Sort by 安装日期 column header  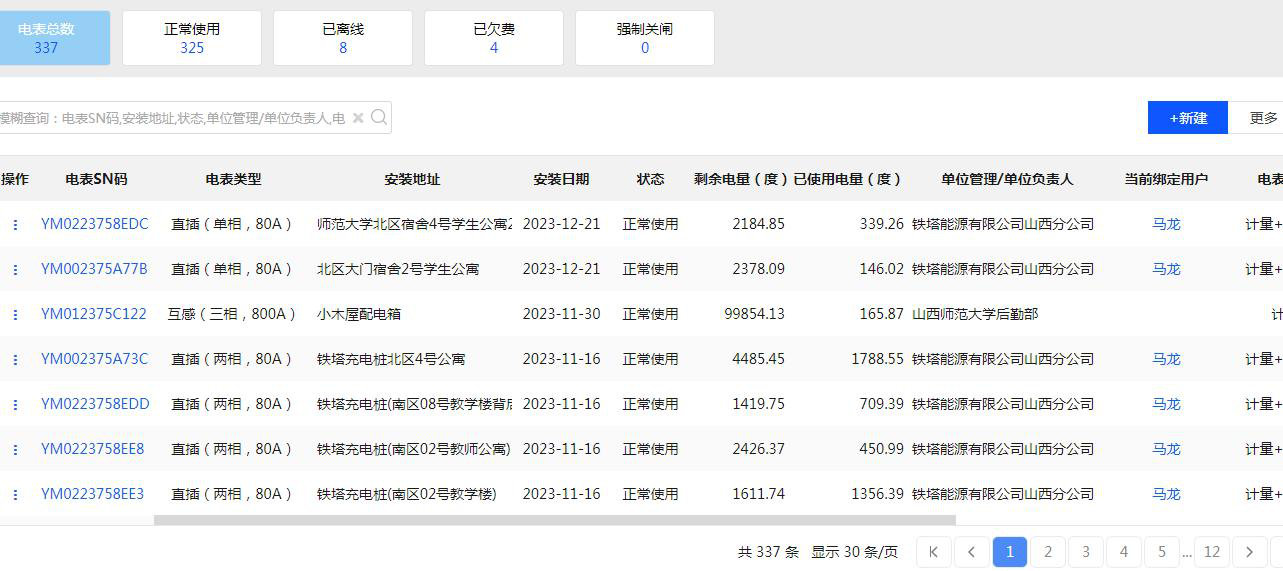[561, 179]
